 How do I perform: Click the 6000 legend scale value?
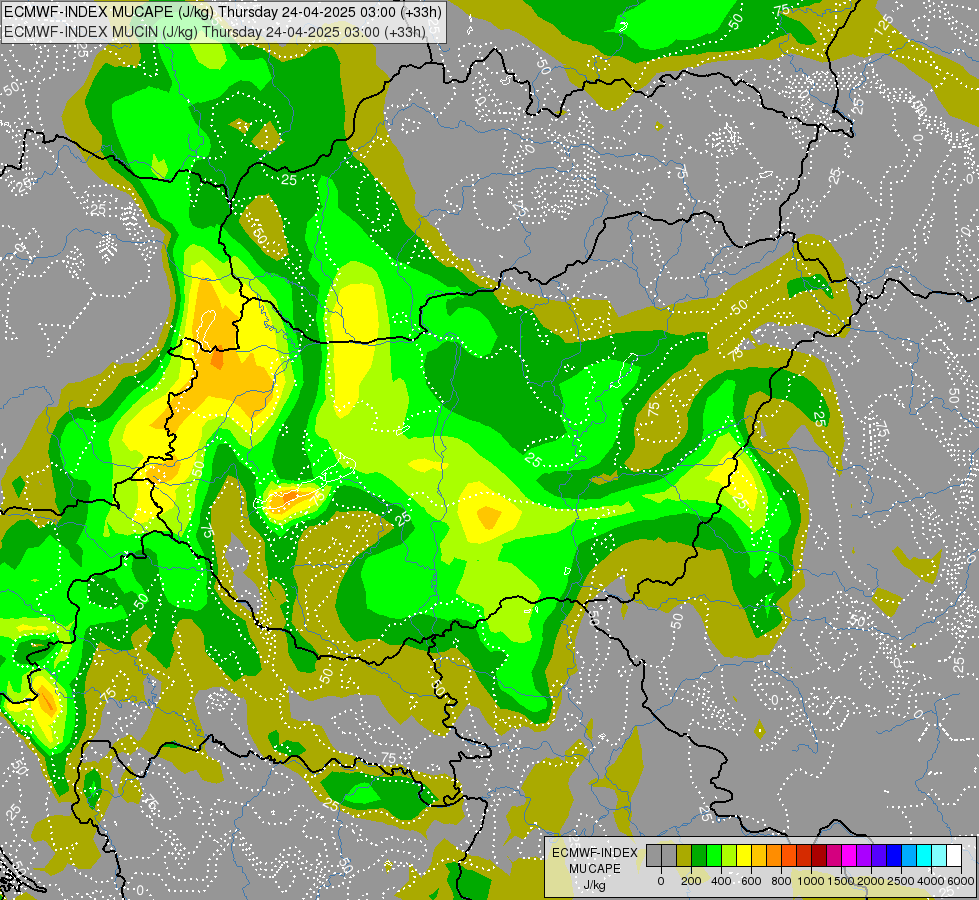(961, 881)
